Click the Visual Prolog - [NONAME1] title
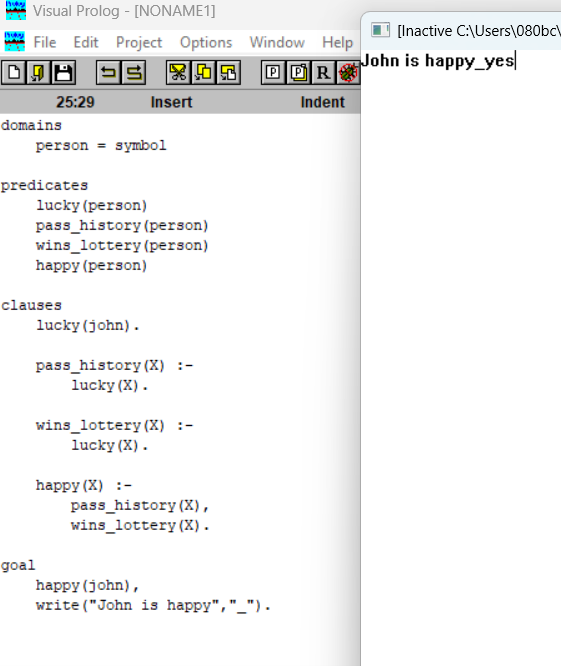The width and height of the screenshot is (561, 666). point(124,11)
